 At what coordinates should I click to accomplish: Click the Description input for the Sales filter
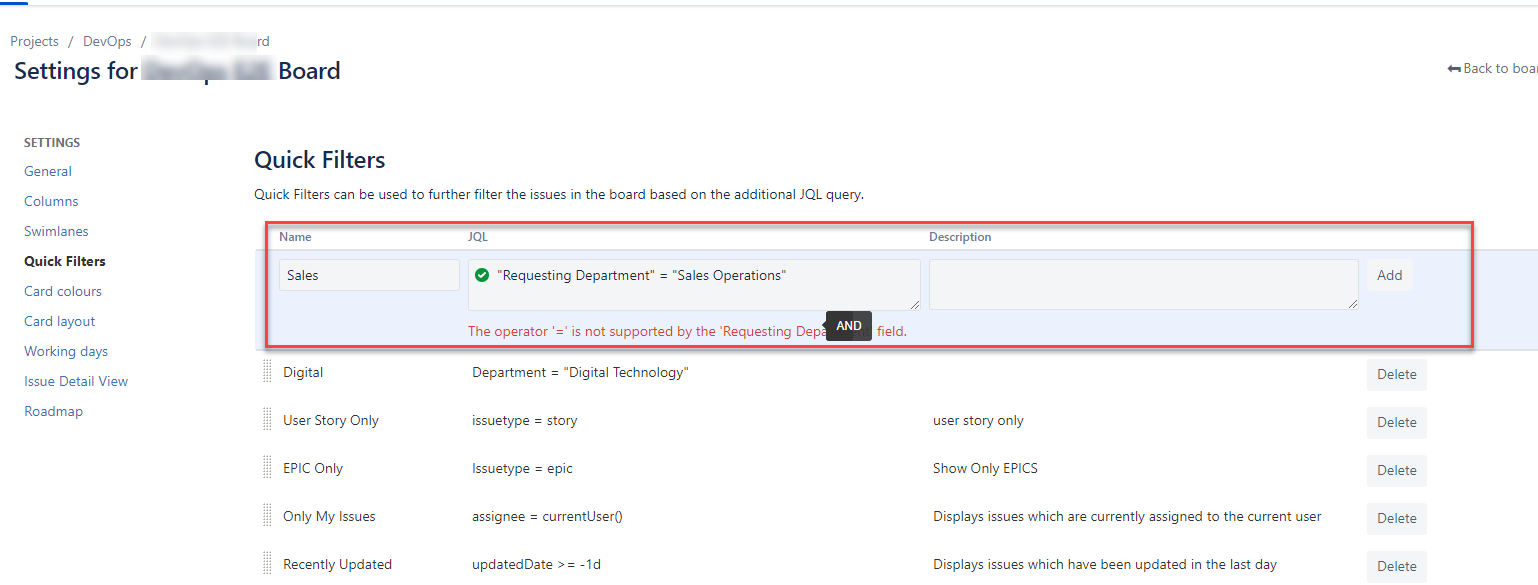coord(1143,284)
